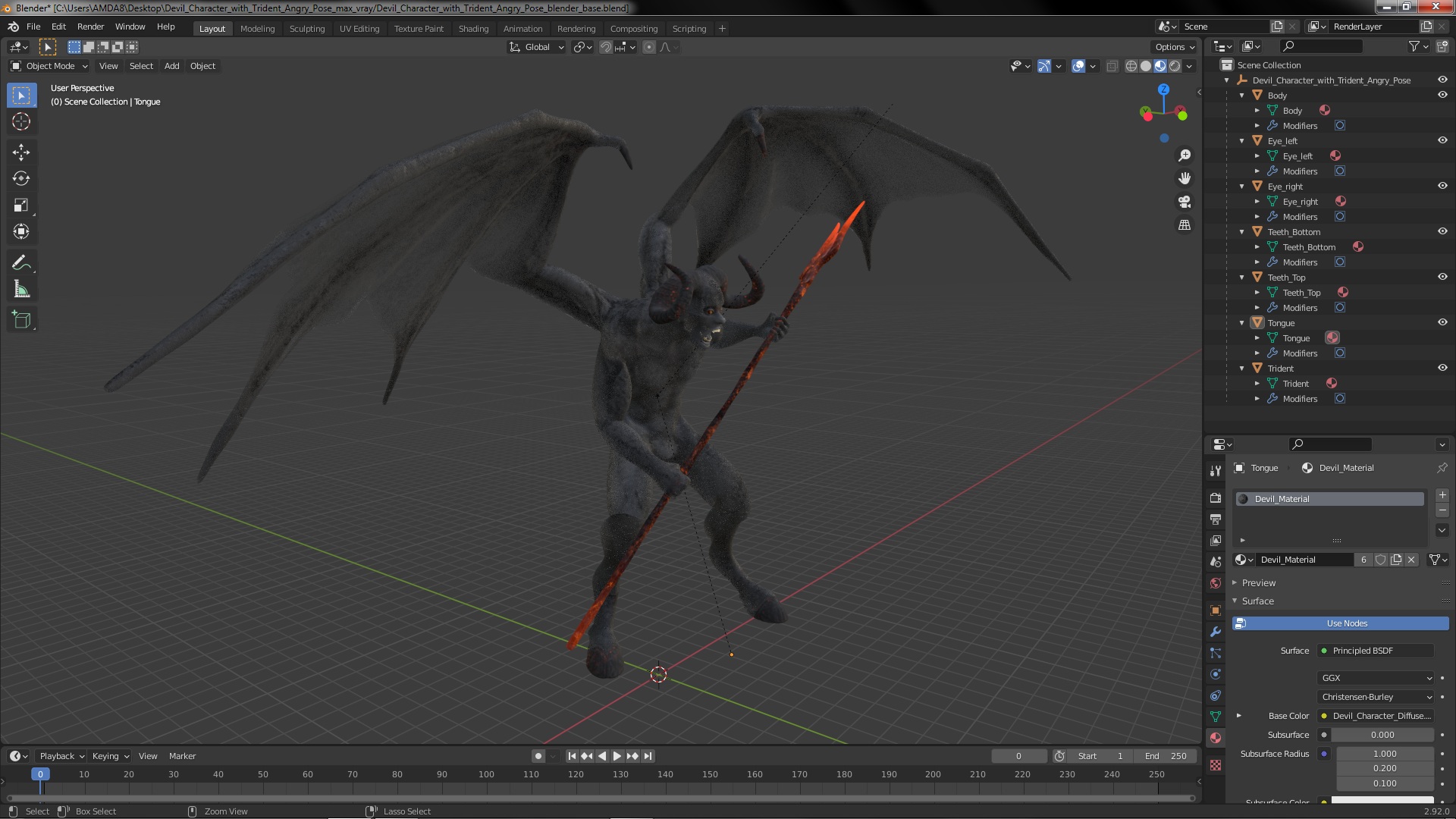The image size is (1456, 819).
Task: Pin the properties editor context
Action: [1442, 468]
